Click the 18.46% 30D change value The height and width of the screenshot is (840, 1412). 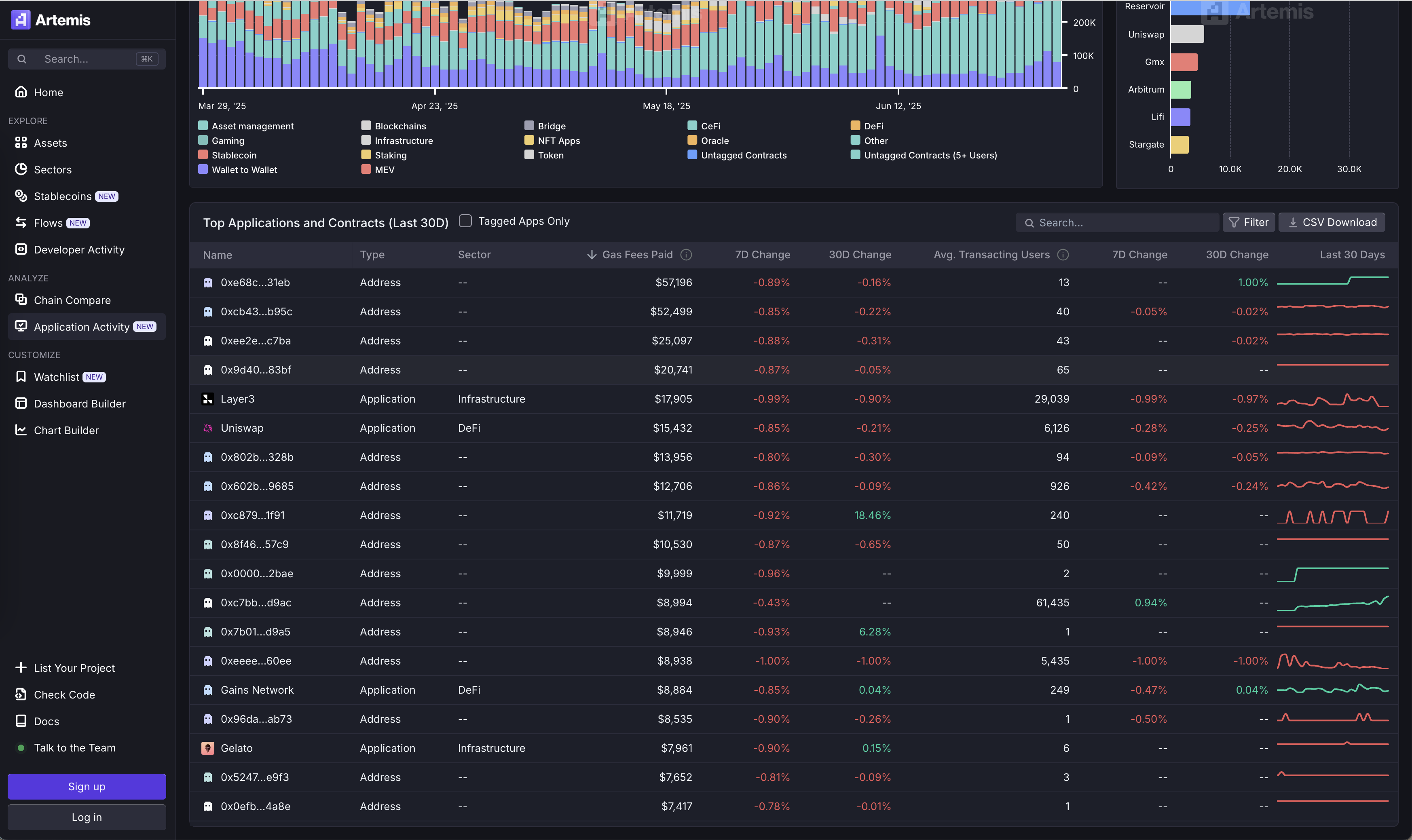(x=873, y=515)
